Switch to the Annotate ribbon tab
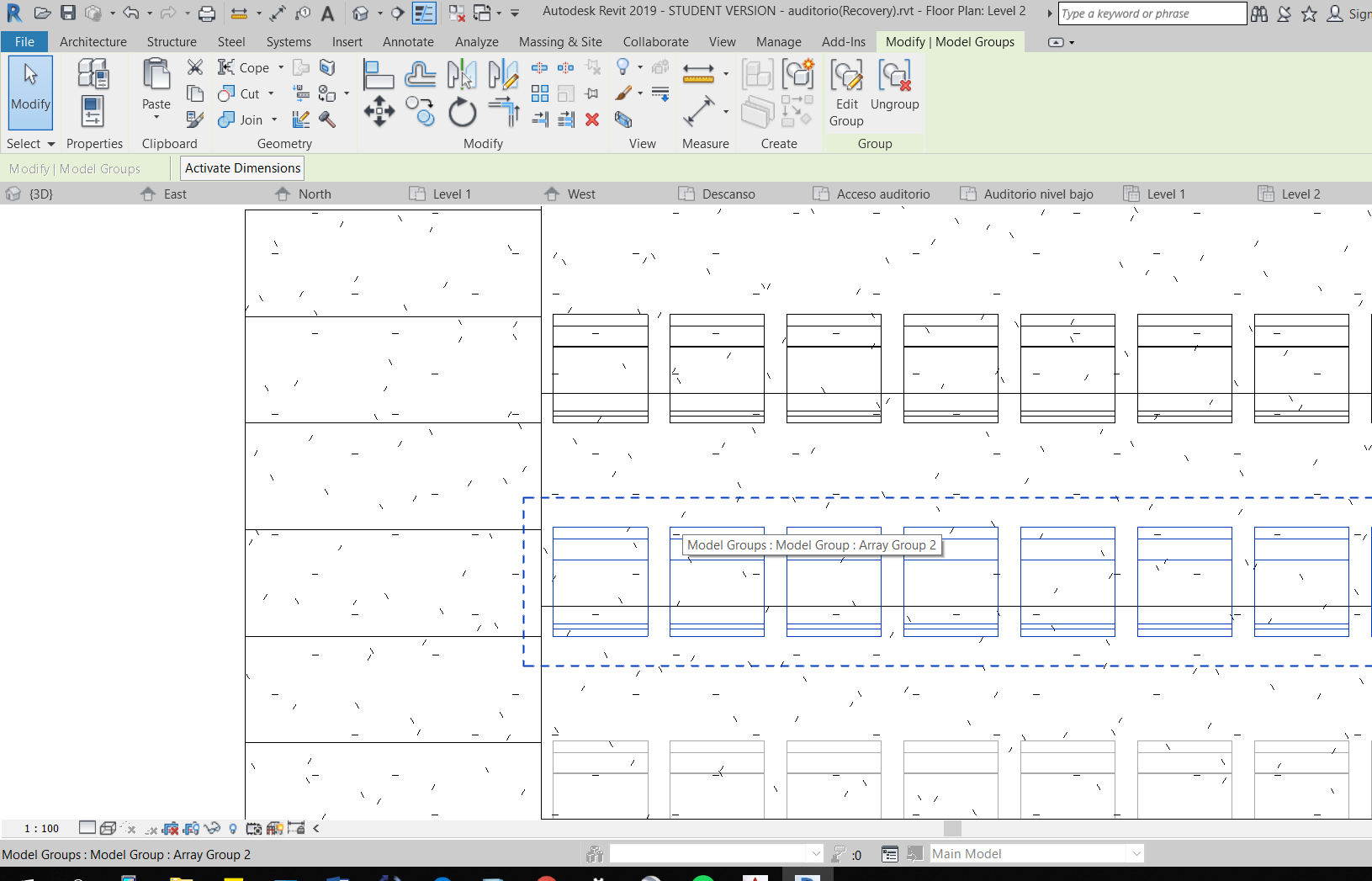 (x=408, y=41)
